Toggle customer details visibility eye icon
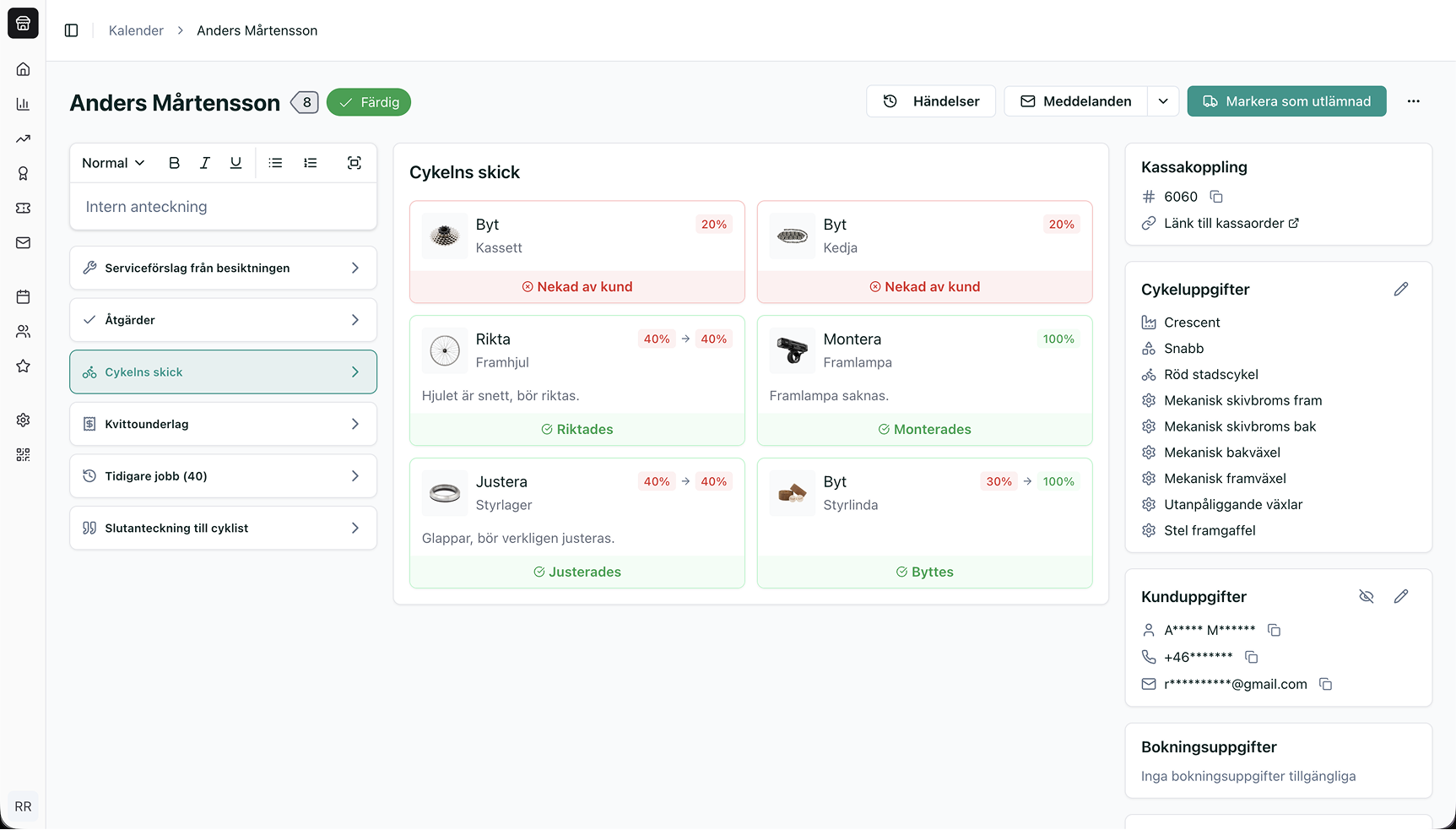The image size is (1456, 830). [x=1367, y=597]
